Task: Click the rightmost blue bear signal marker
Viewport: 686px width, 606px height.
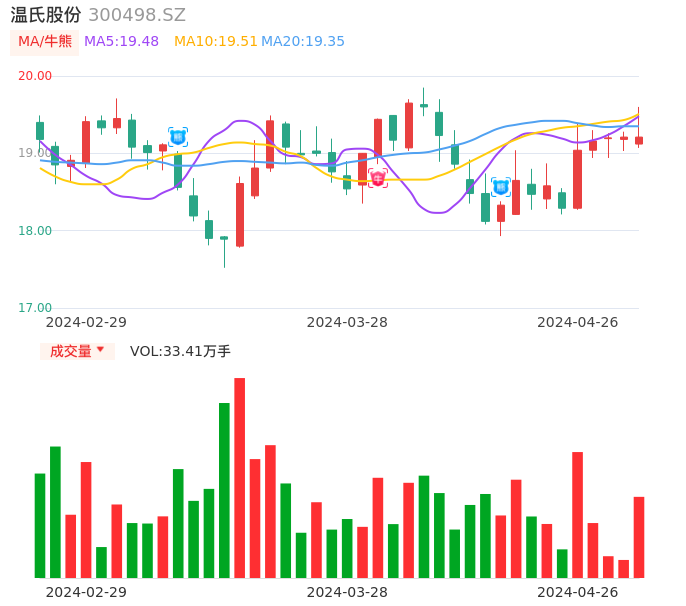Action: [x=501, y=187]
